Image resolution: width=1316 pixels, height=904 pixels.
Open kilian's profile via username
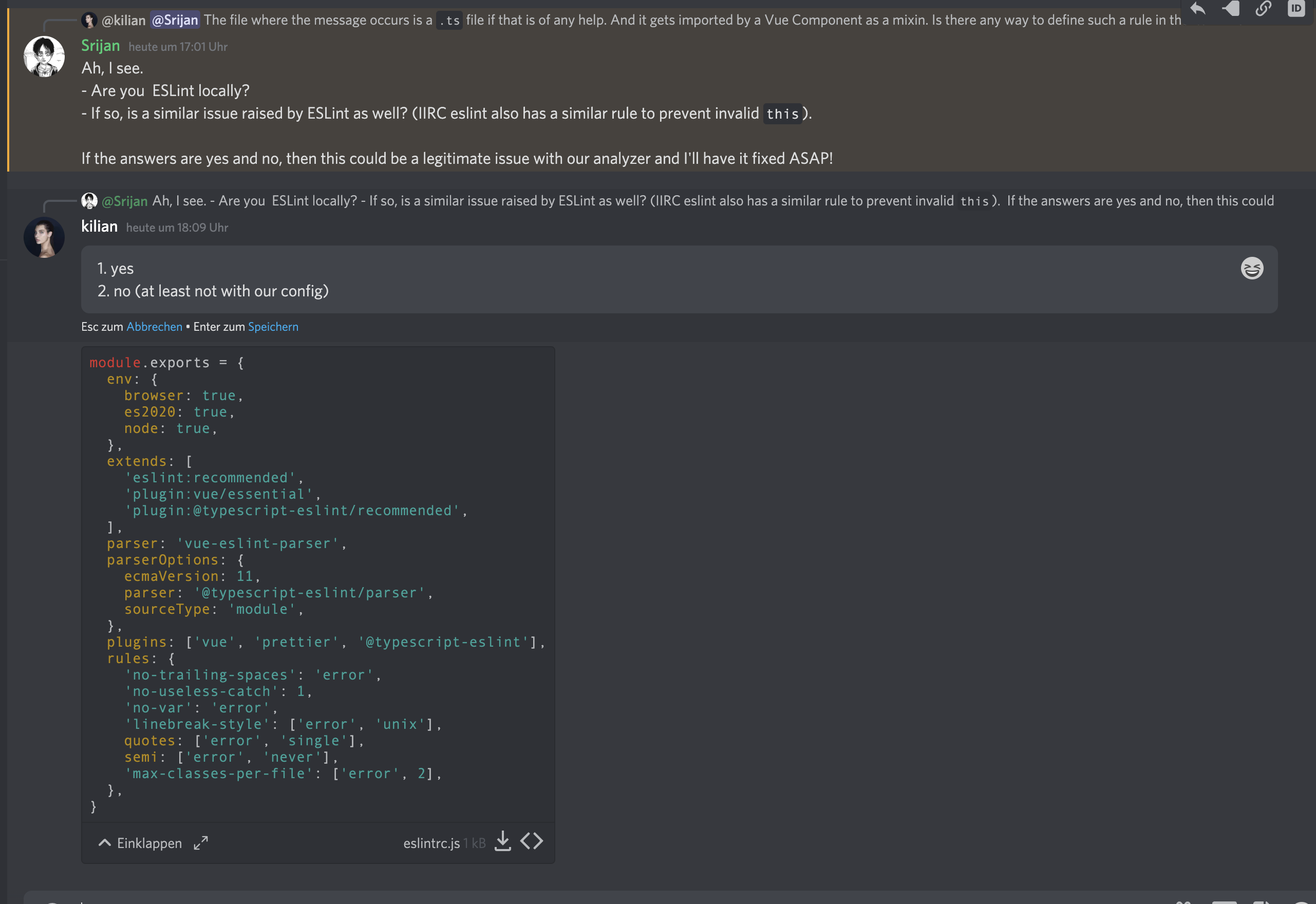99,227
